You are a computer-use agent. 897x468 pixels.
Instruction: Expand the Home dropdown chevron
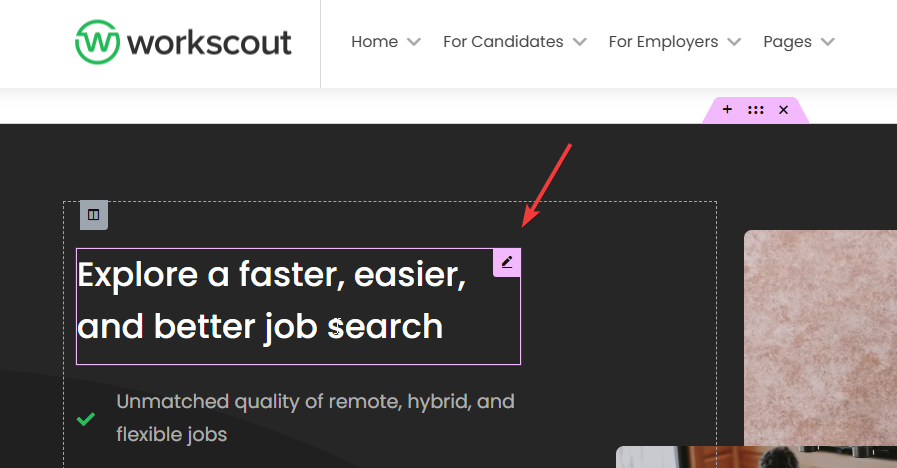(414, 42)
